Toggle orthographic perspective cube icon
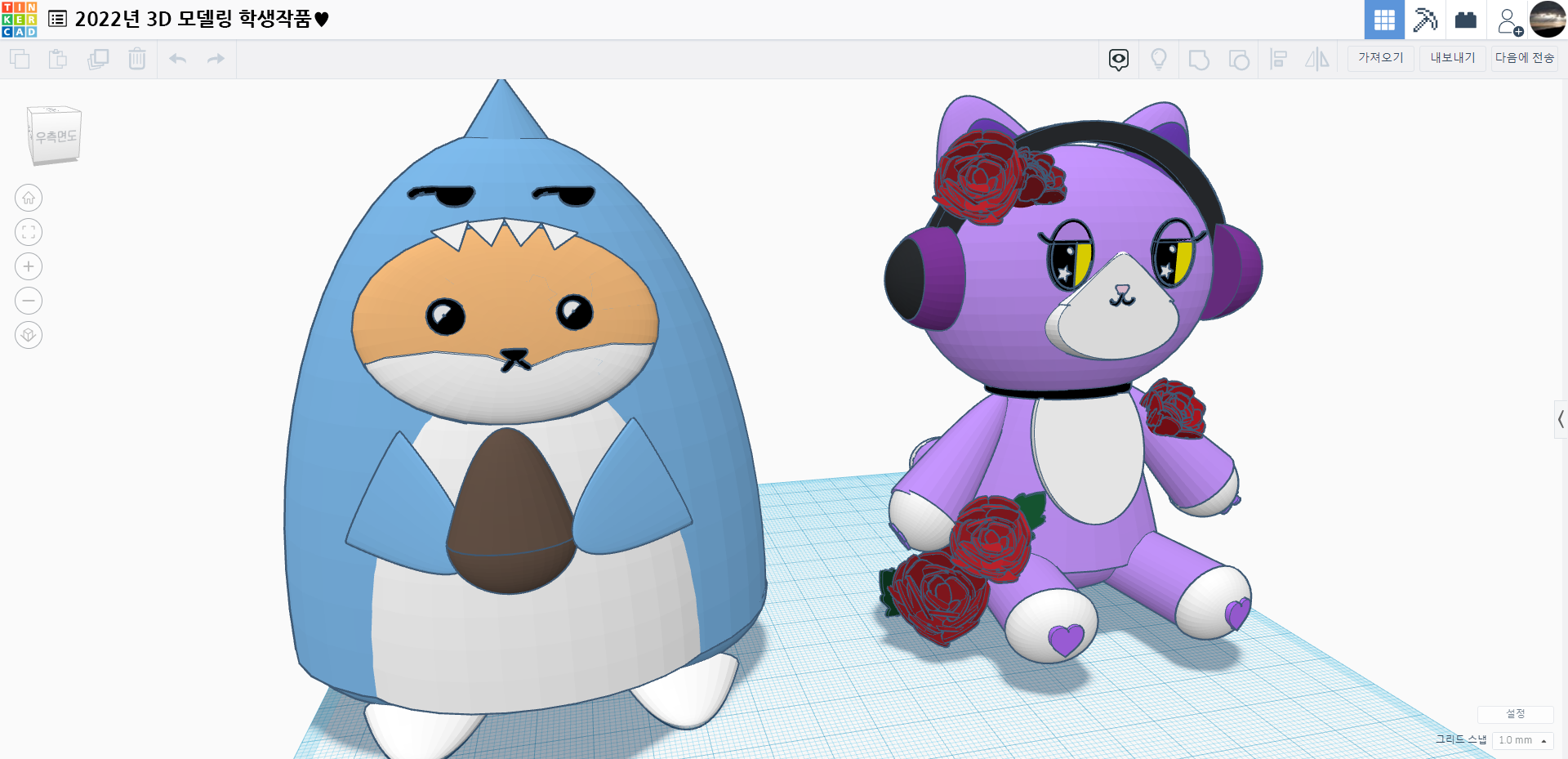Image resolution: width=1568 pixels, height=759 pixels. pyautogui.click(x=29, y=335)
